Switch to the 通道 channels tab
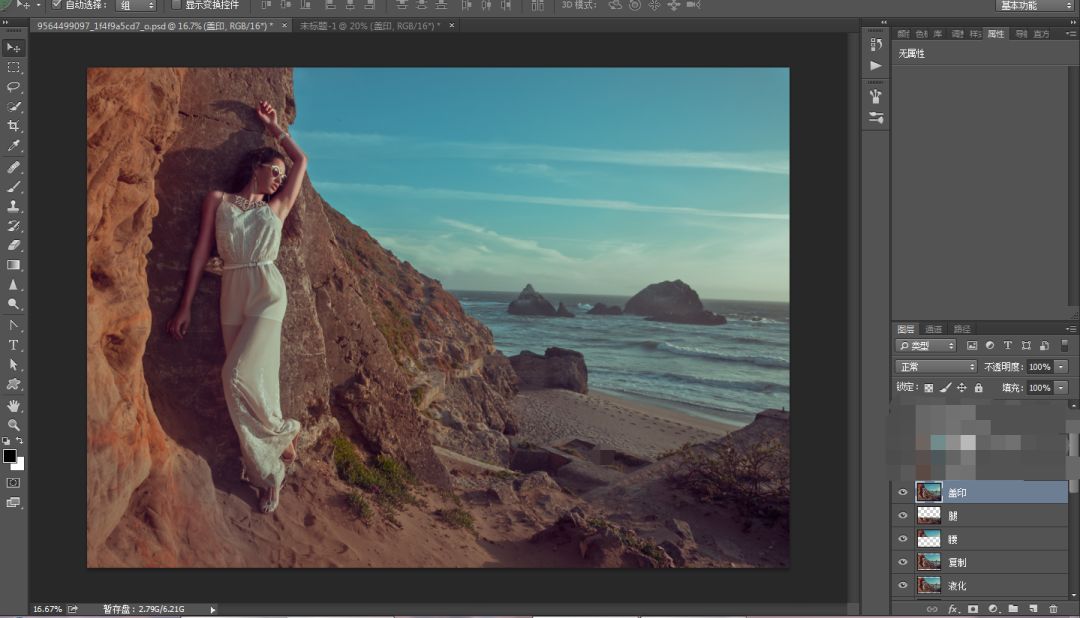The width and height of the screenshot is (1080, 618). [933, 329]
